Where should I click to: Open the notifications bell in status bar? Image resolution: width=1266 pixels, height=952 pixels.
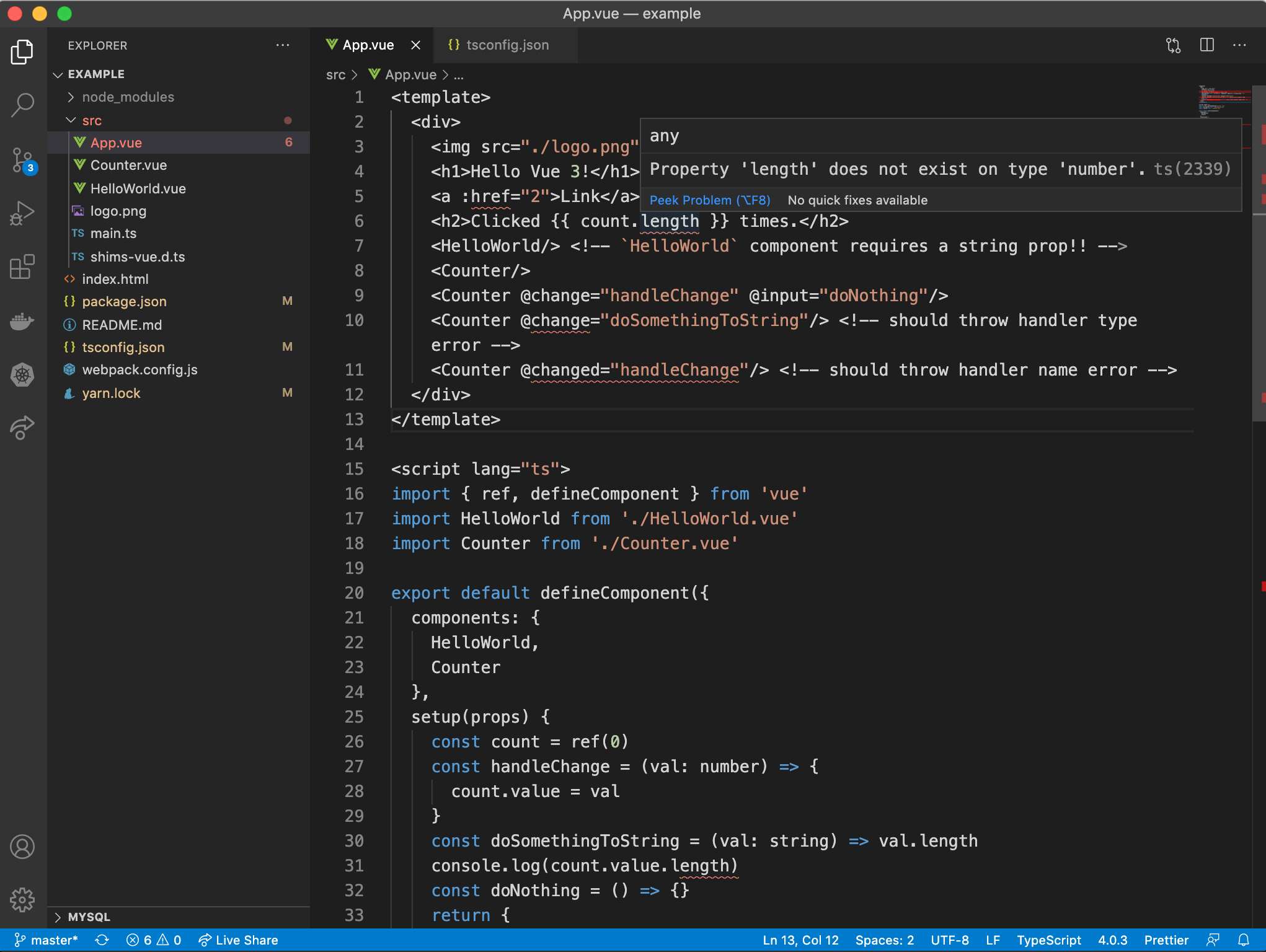(1243, 940)
